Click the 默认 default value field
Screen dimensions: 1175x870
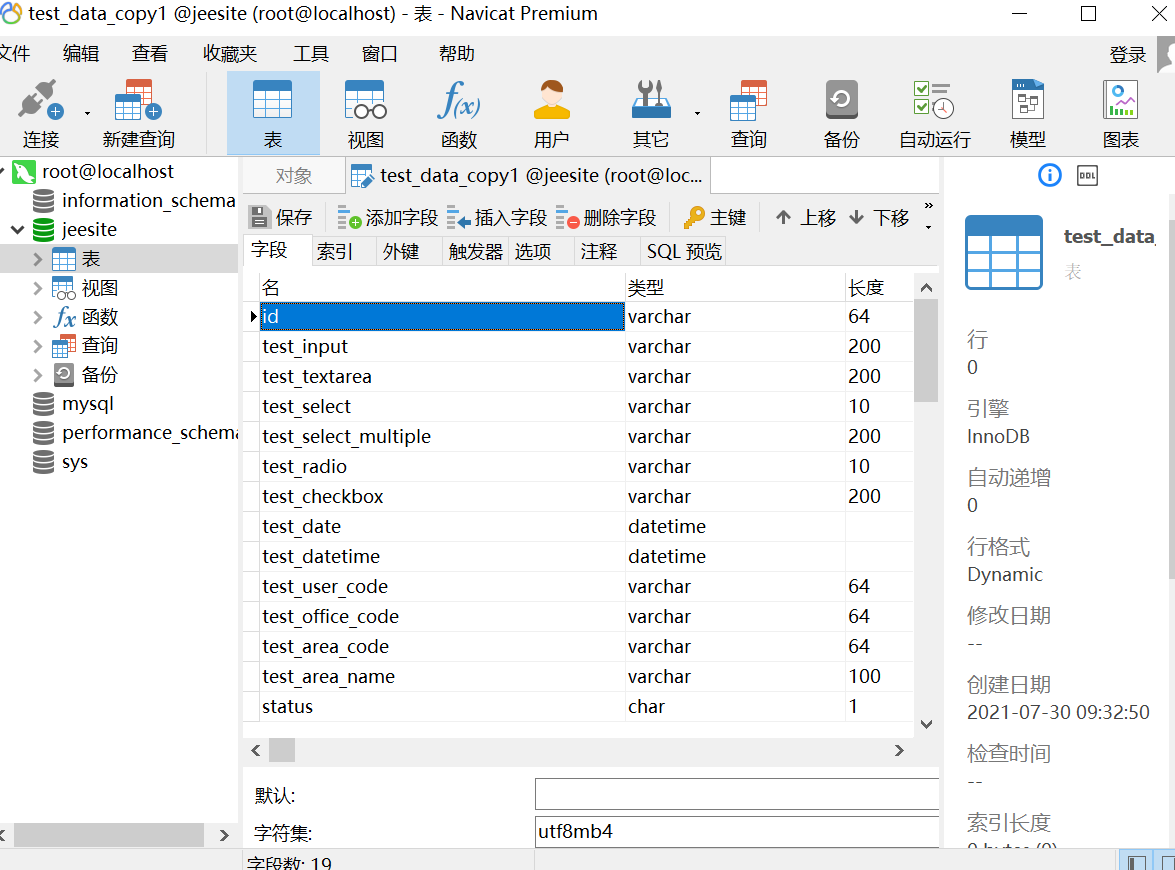(737, 794)
